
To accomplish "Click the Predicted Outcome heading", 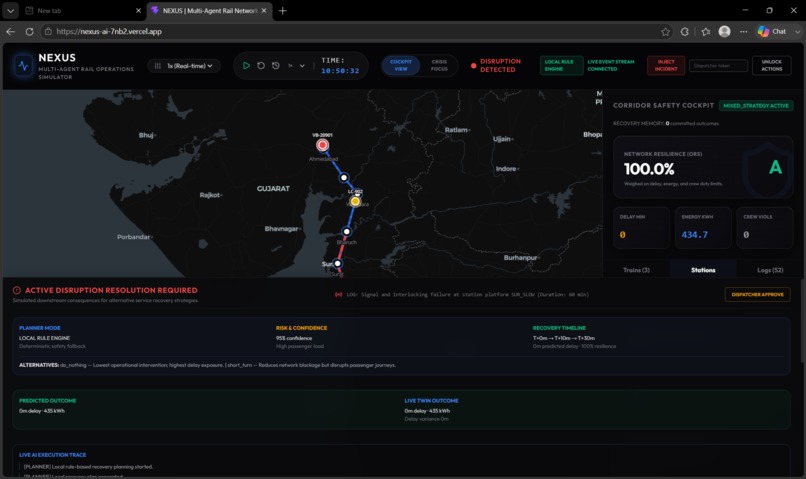I will click(x=47, y=400).
